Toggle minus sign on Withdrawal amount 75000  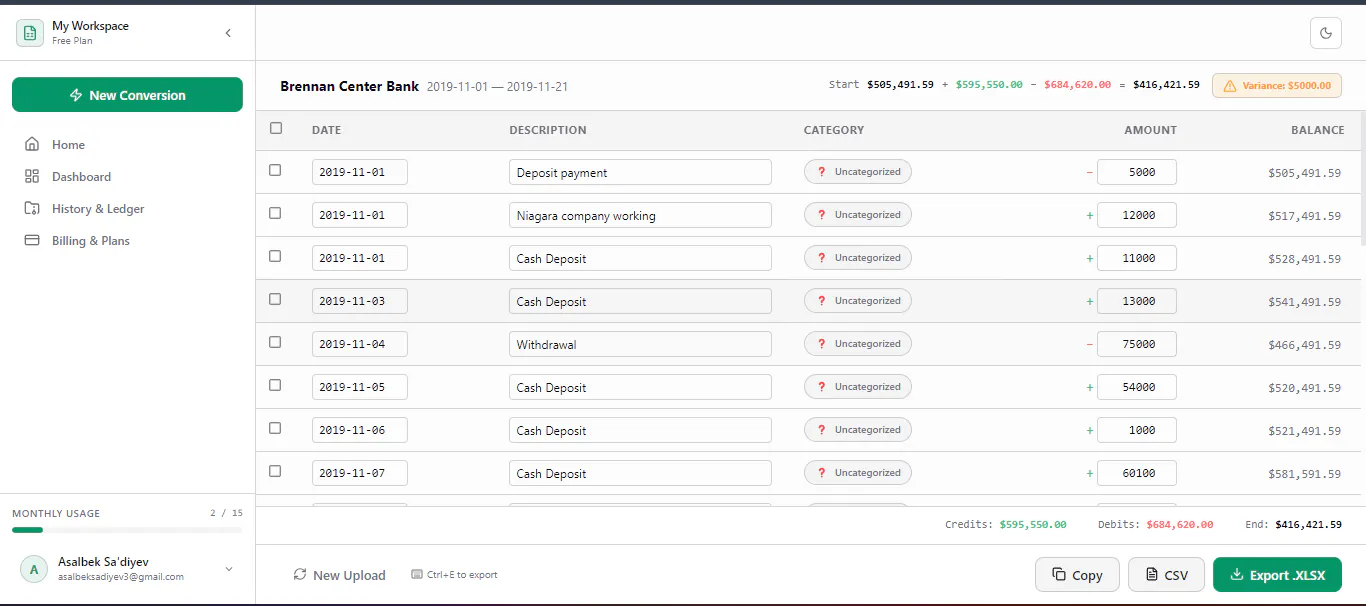click(1089, 345)
